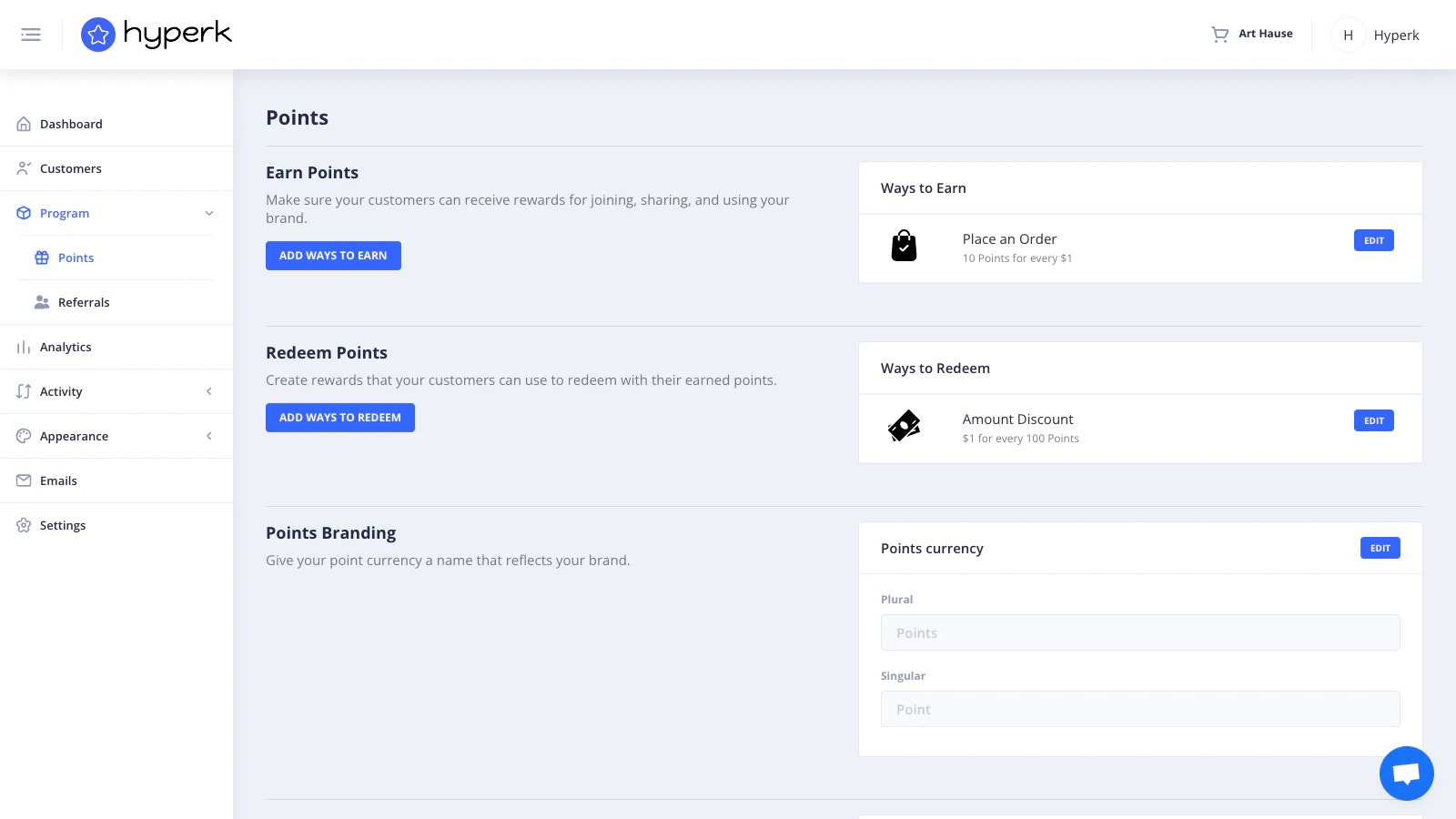Click the Analytics bar chart icon

[24, 347]
